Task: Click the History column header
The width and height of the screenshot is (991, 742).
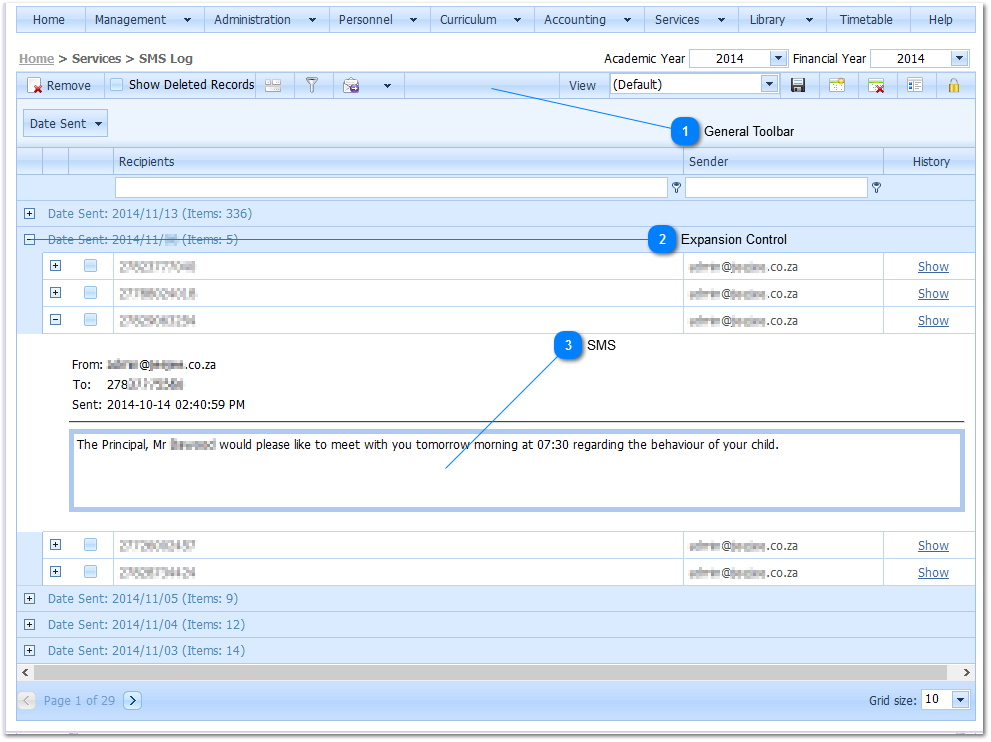Action: coord(930,162)
